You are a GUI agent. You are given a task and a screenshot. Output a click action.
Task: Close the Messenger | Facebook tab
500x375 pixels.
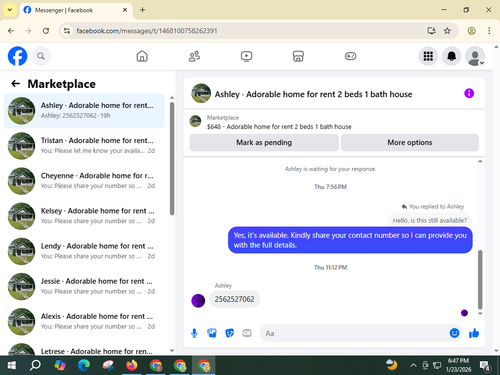click(x=125, y=10)
